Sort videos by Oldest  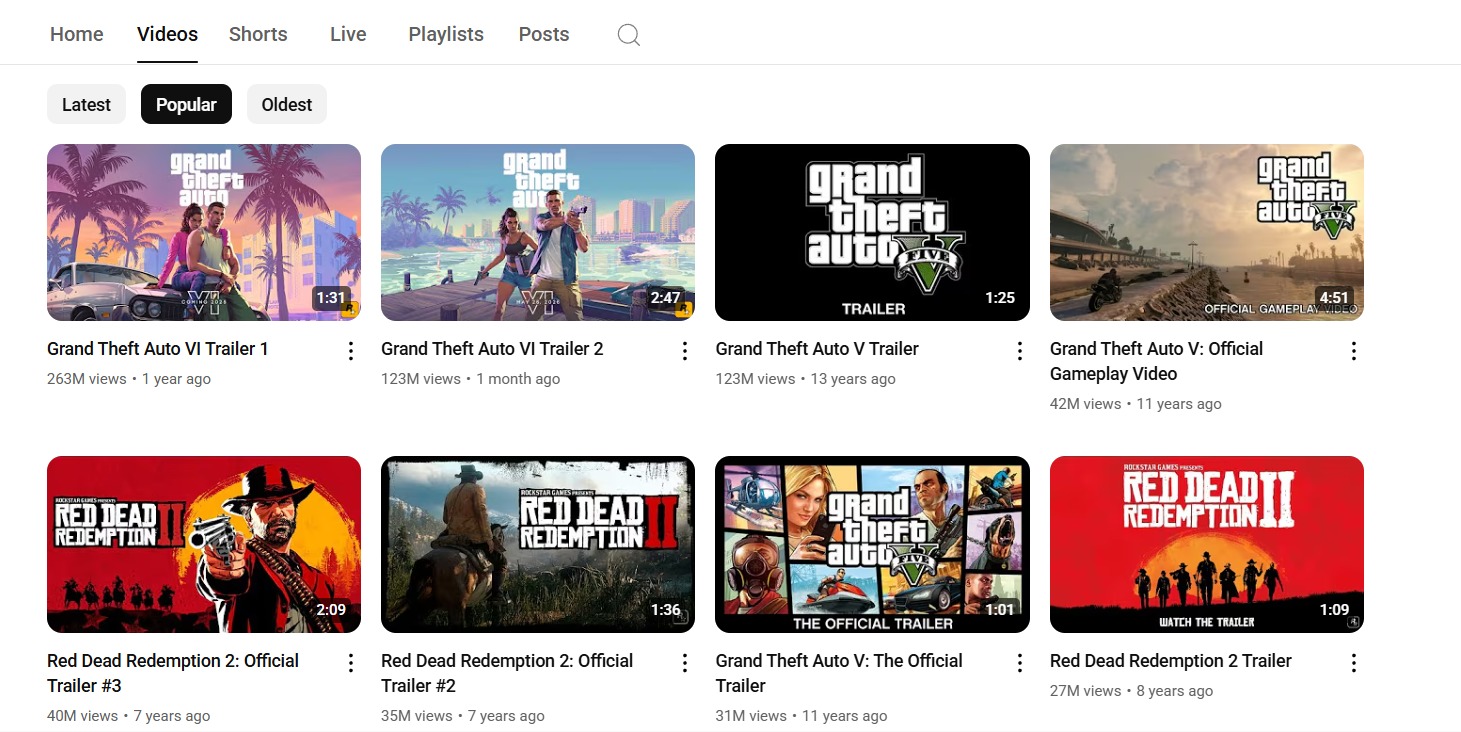[x=287, y=104]
